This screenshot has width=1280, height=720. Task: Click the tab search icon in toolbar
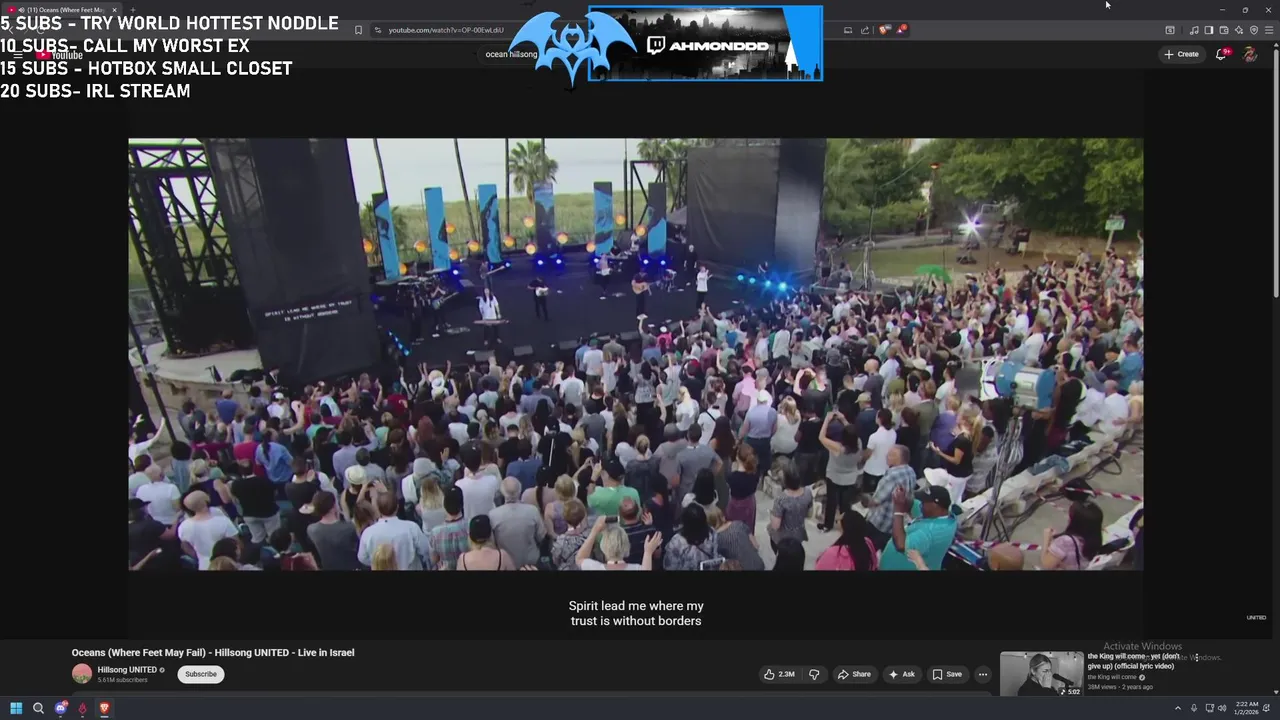[x=1170, y=30]
